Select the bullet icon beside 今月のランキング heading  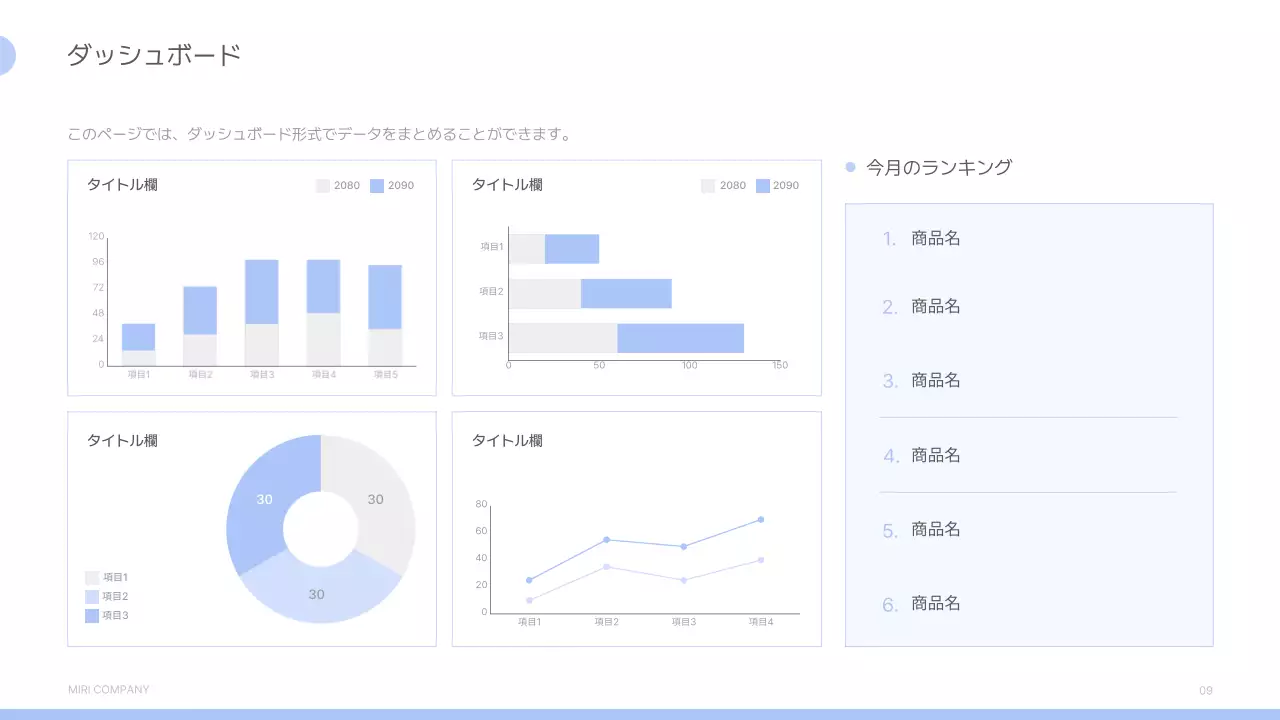tap(851, 166)
